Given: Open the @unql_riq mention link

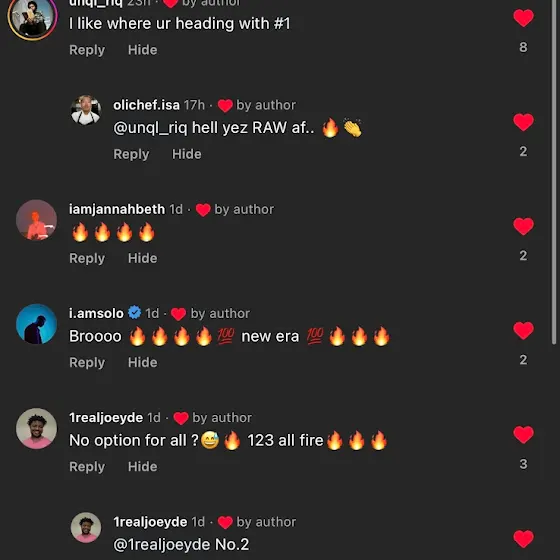Looking at the screenshot, I should pyautogui.click(x=150, y=128).
